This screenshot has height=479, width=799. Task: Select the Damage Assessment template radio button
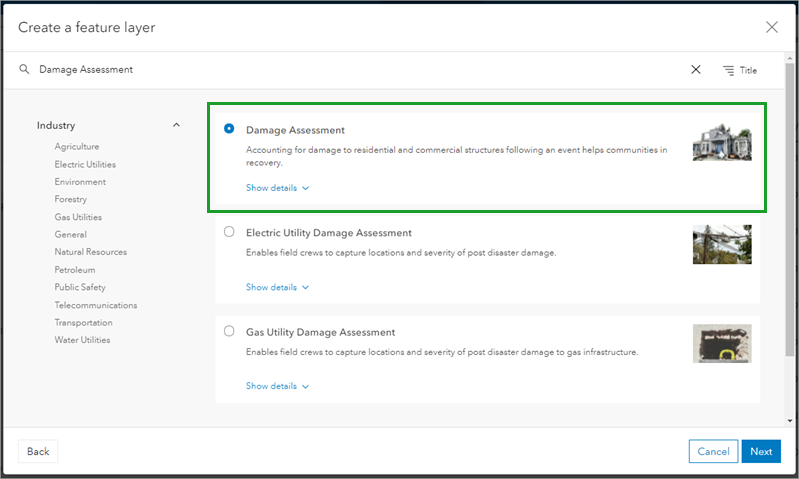pos(229,128)
